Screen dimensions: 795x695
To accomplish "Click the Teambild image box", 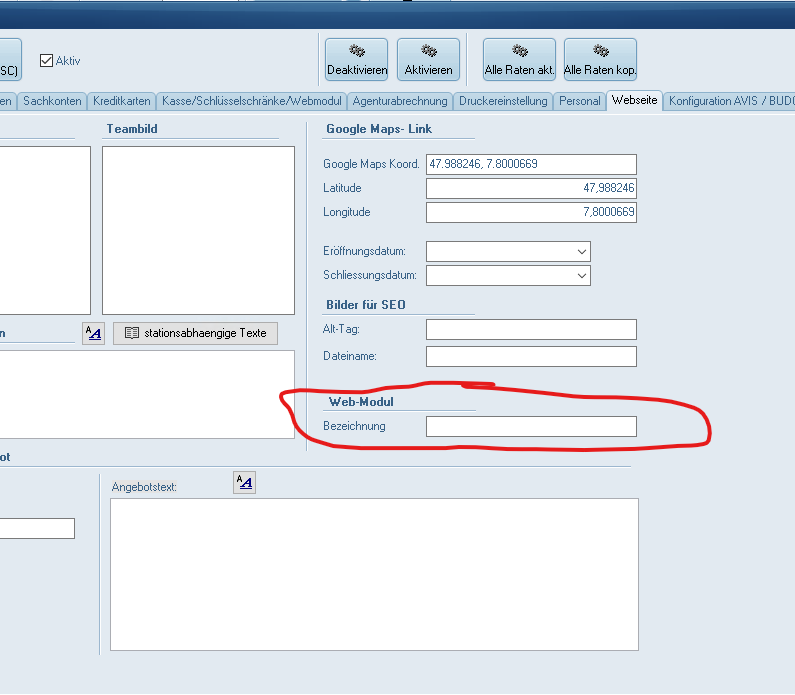I will point(198,230).
